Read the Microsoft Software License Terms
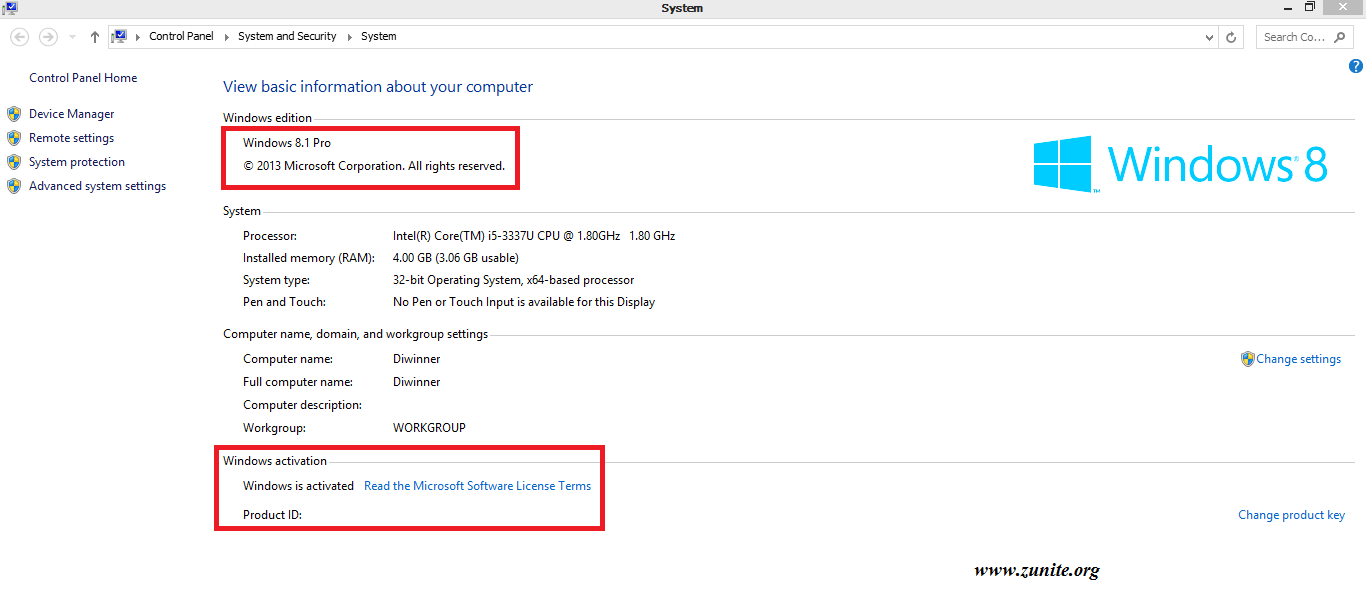The image size is (1366, 593). [477, 486]
